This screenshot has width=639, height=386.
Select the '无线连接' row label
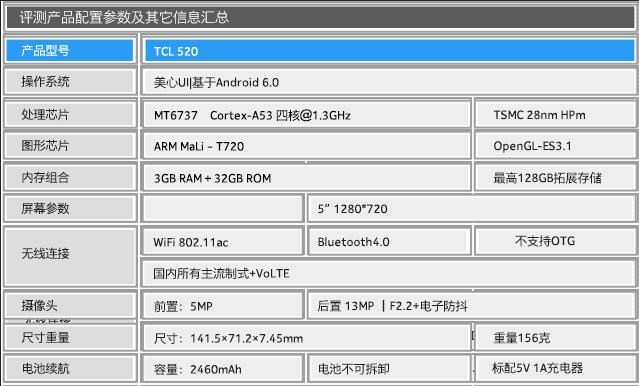coord(70,257)
